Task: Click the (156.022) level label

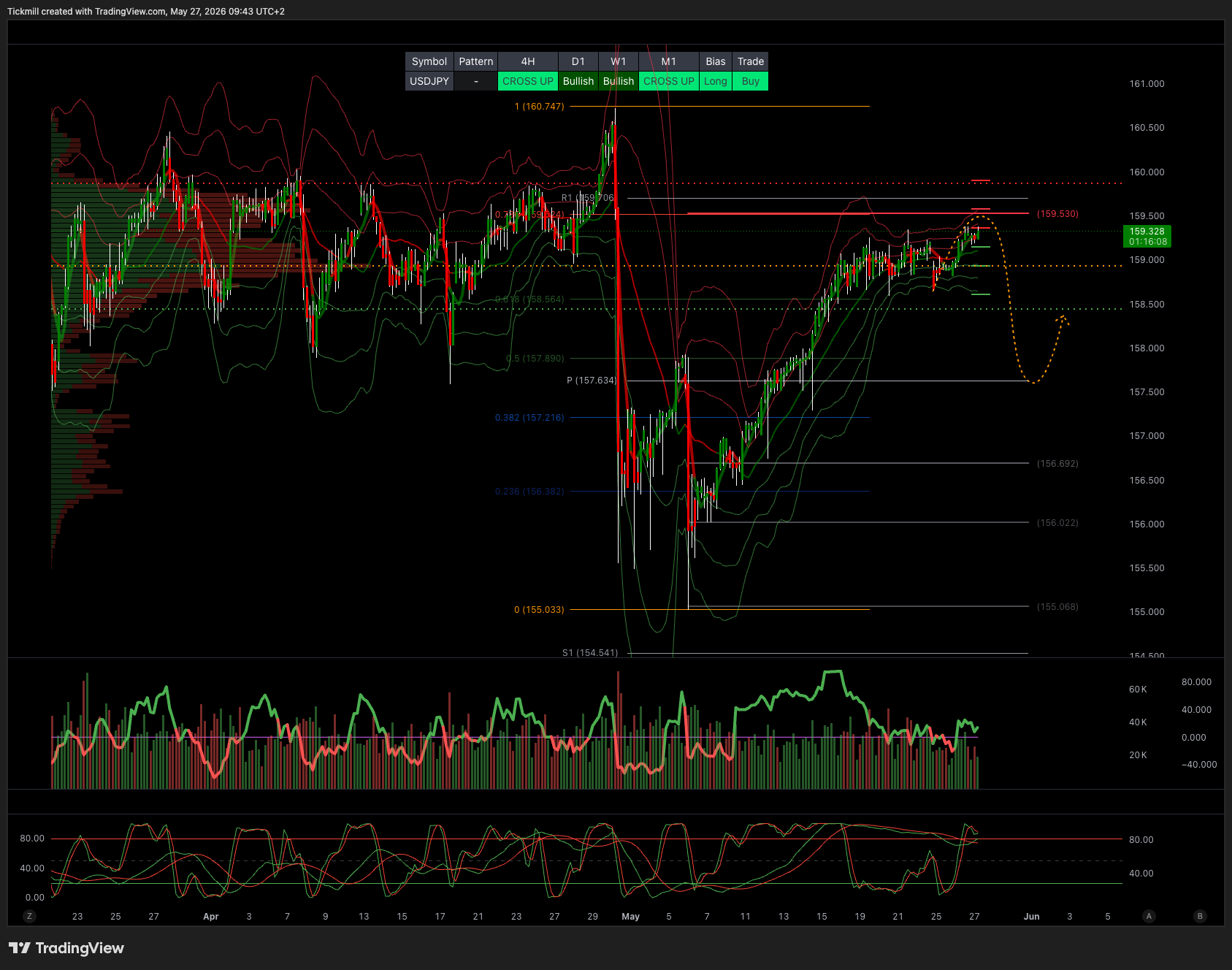Action: [x=1057, y=523]
